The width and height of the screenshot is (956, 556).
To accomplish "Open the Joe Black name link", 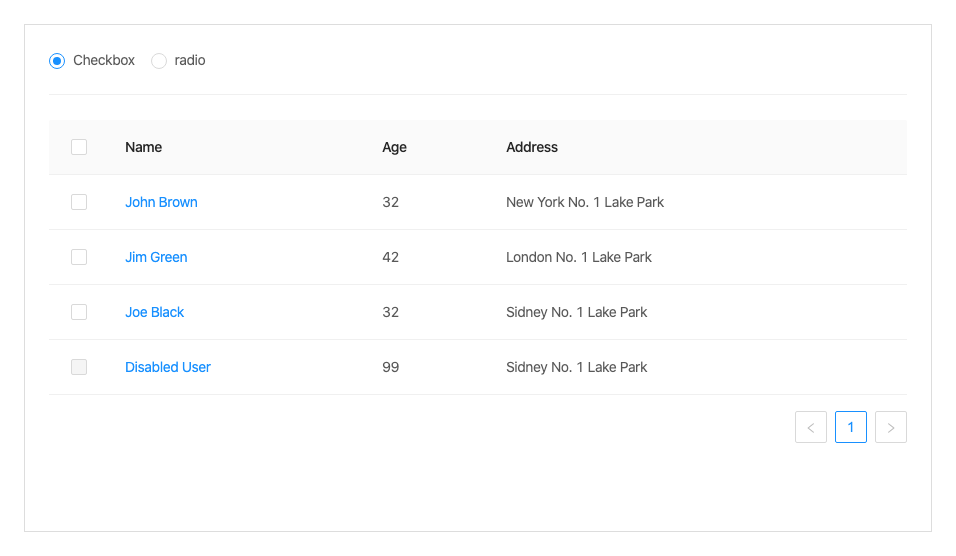I will click(154, 312).
